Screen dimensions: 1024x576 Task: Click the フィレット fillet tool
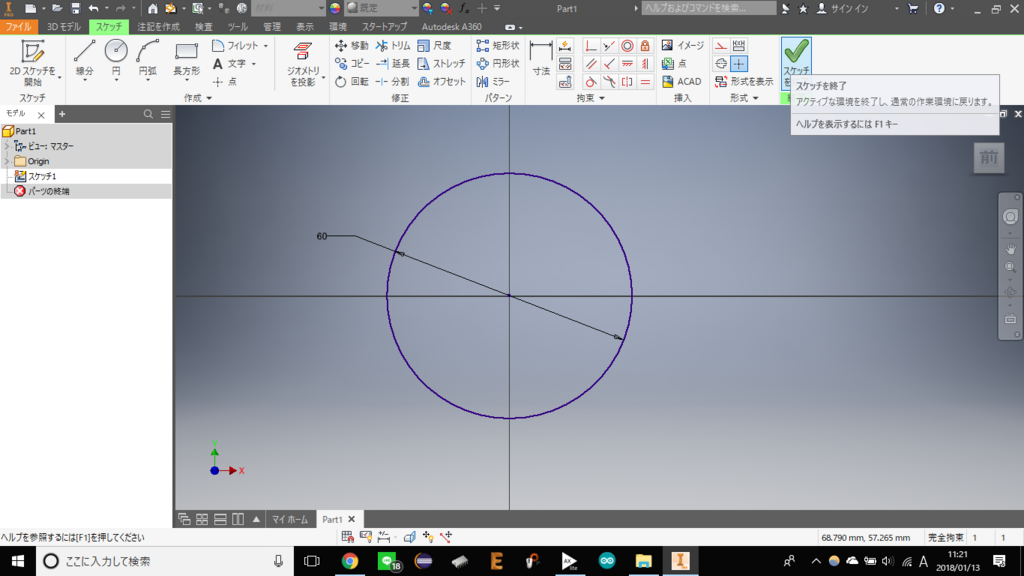(x=236, y=46)
